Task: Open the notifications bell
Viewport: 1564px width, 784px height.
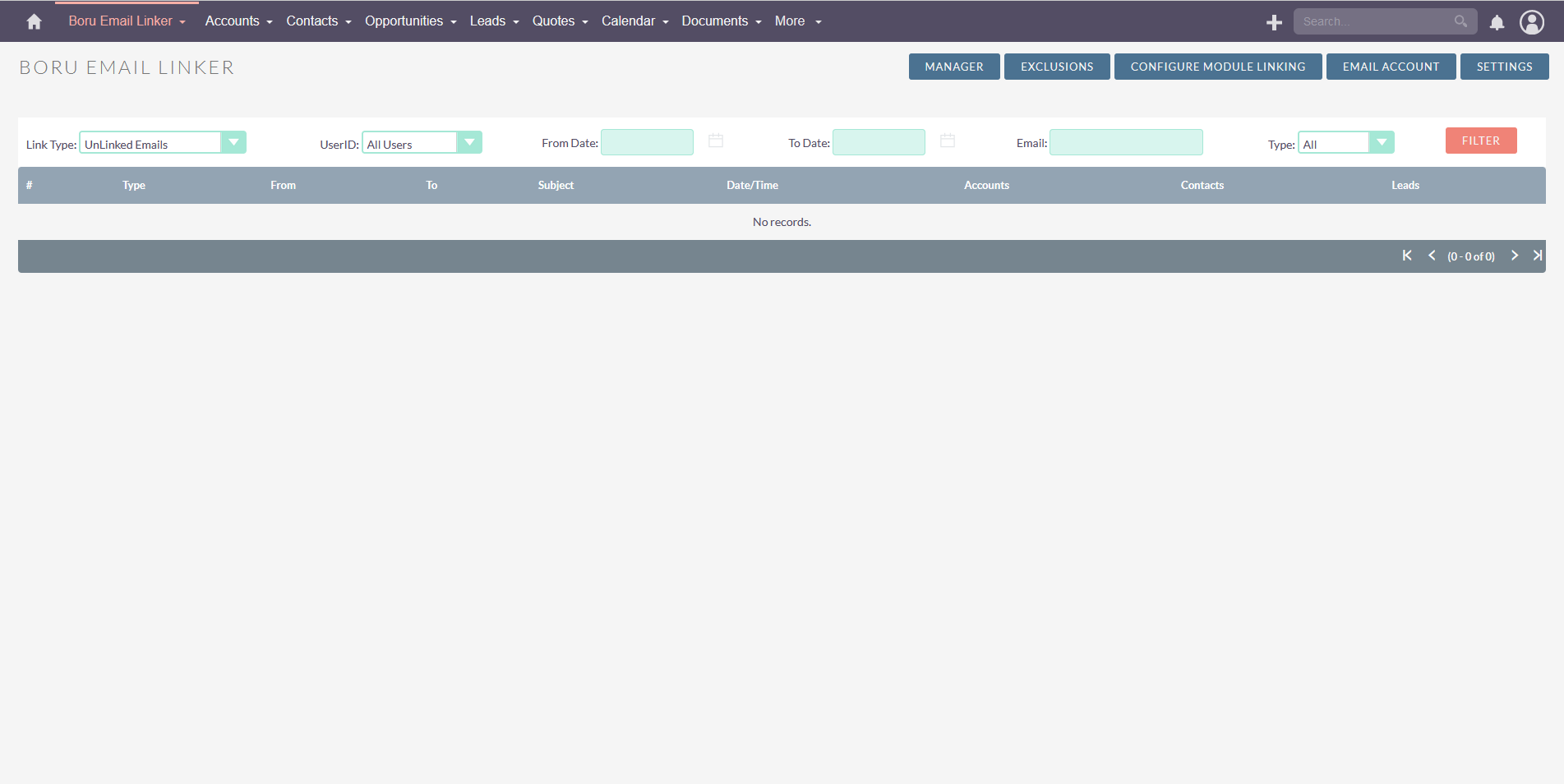Action: [x=1497, y=22]
